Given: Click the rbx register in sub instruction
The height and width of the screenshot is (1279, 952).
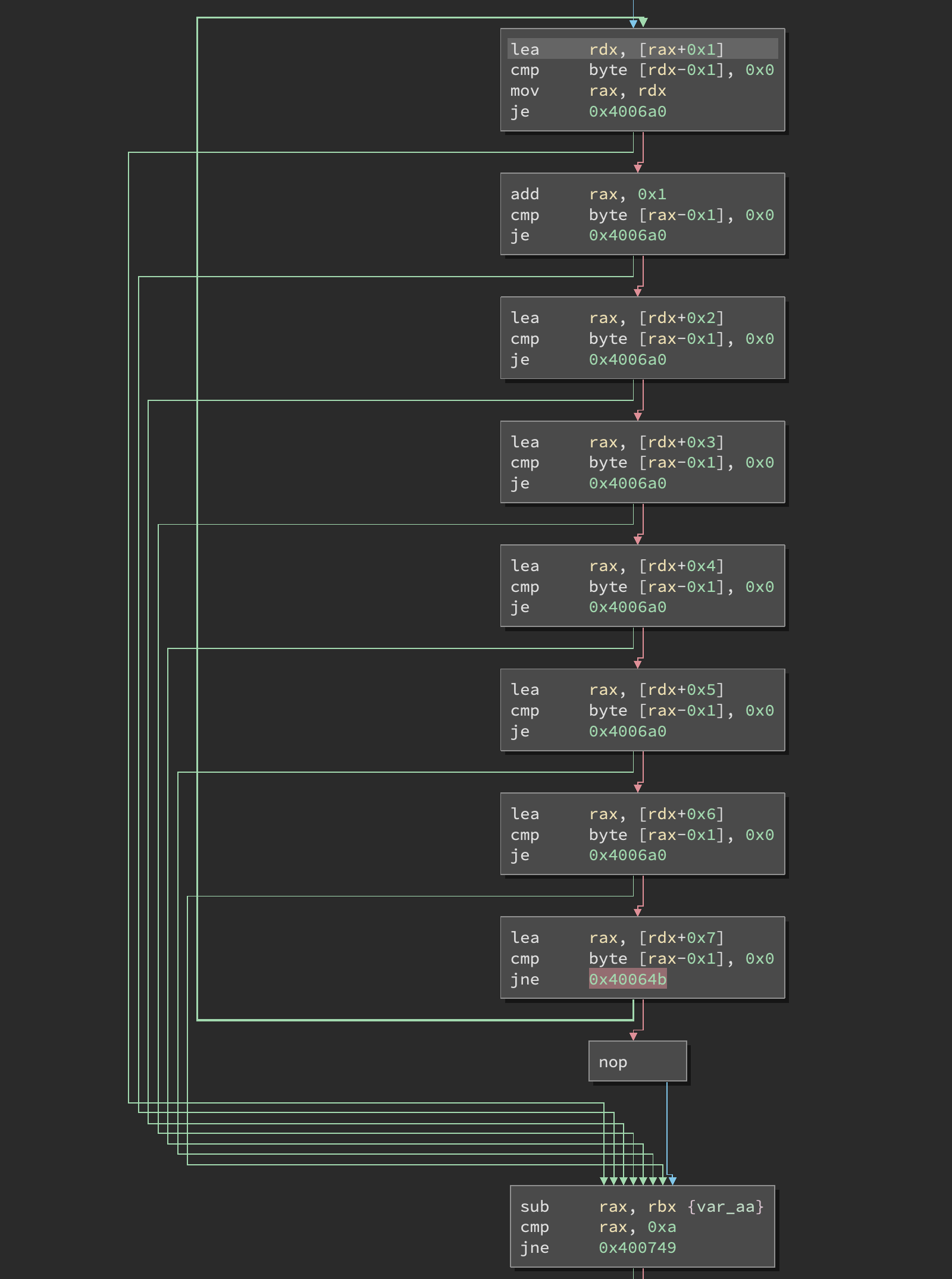Looking at the screenshot, I should tap(662, 1206).
